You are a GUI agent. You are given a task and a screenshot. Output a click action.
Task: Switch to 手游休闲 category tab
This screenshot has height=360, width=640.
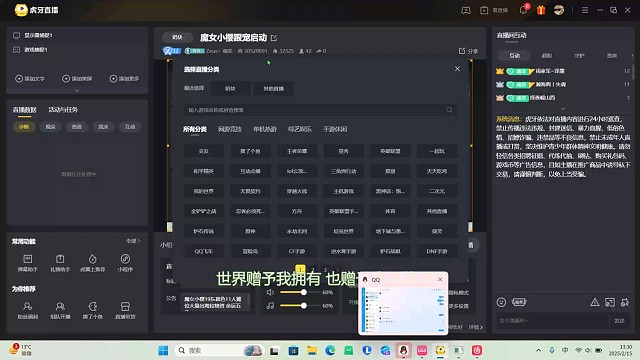pos(335,129)
